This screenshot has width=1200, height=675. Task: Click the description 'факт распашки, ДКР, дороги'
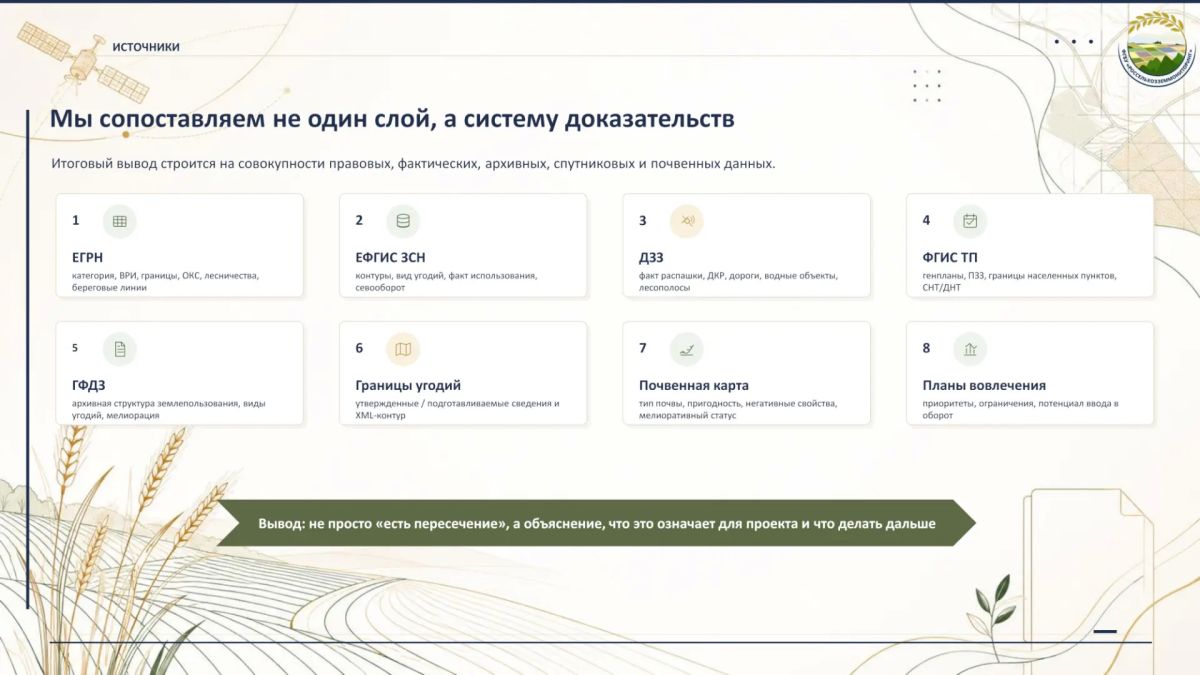pos(738,281)
